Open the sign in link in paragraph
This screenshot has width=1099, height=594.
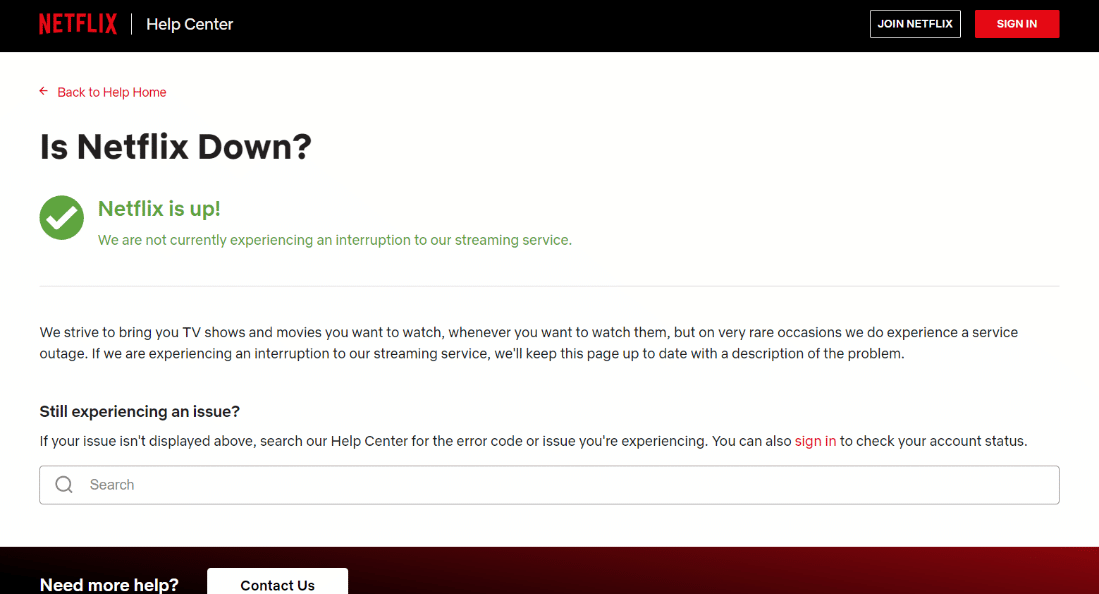pos(815,441)
